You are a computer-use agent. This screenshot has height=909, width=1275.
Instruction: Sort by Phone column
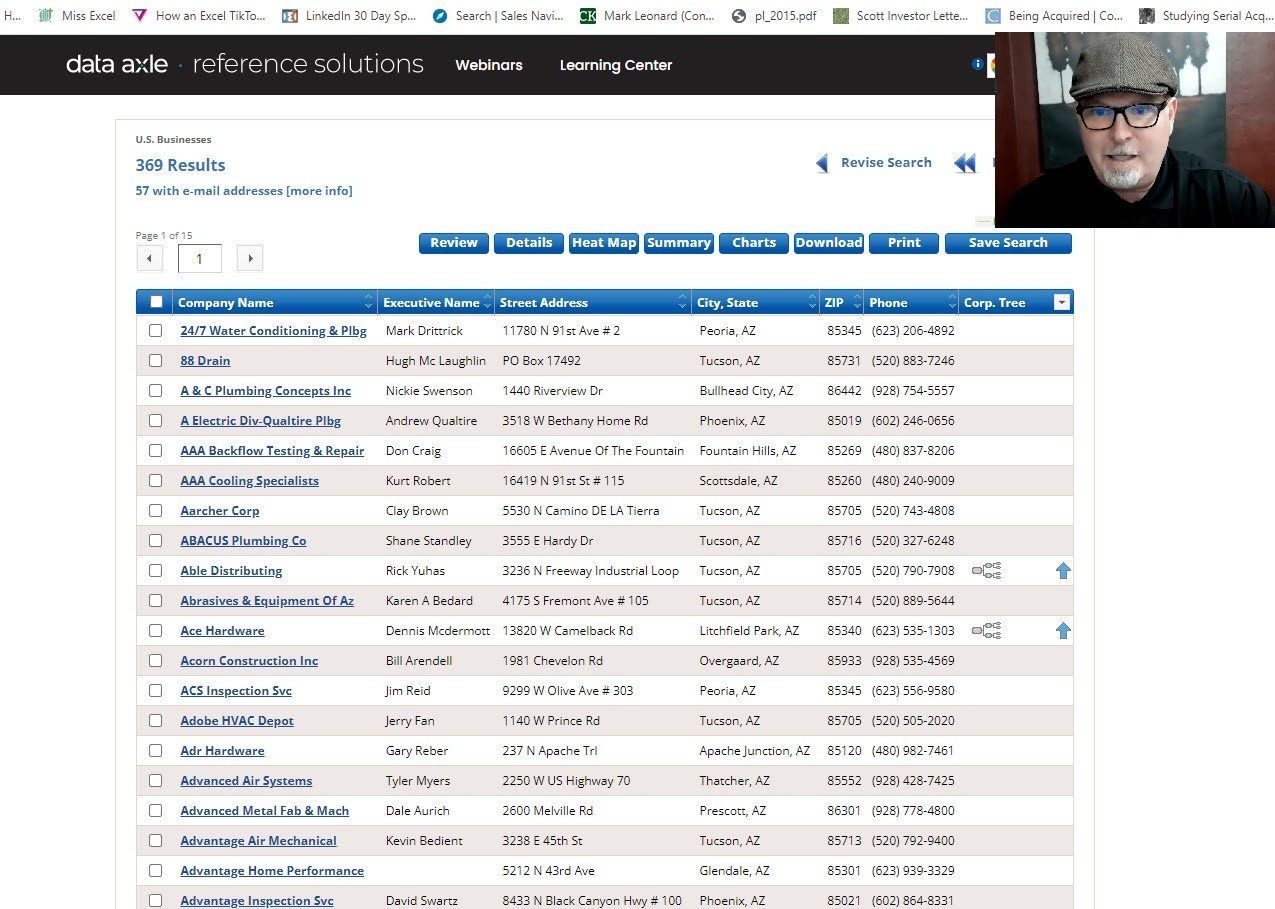coord(911,302)
